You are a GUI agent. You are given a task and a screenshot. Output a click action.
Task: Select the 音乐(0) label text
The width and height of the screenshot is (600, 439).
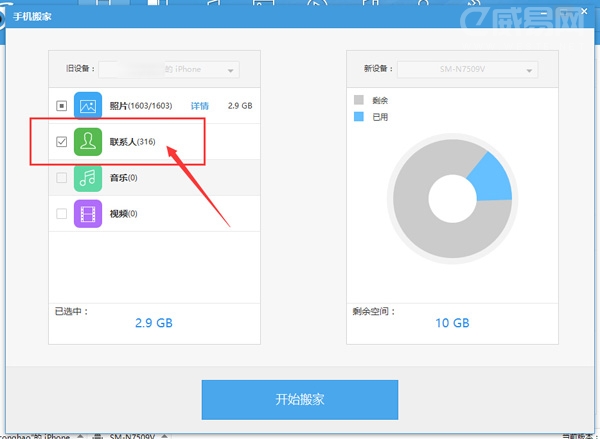click(x=123, y=178)
